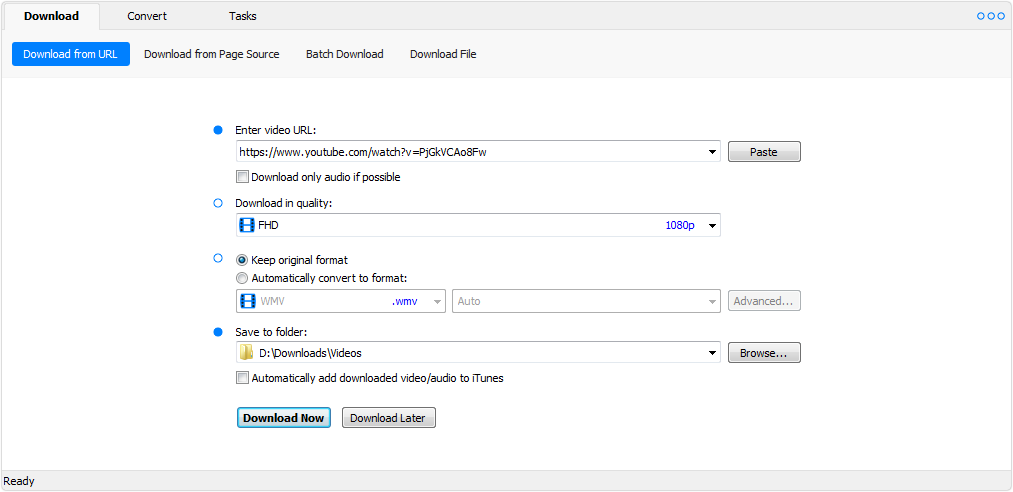Click the yellow folder icon beside D:\Downloads\Videos
This screenshot has height=492, width=1013.
click(x=246, y=353)
